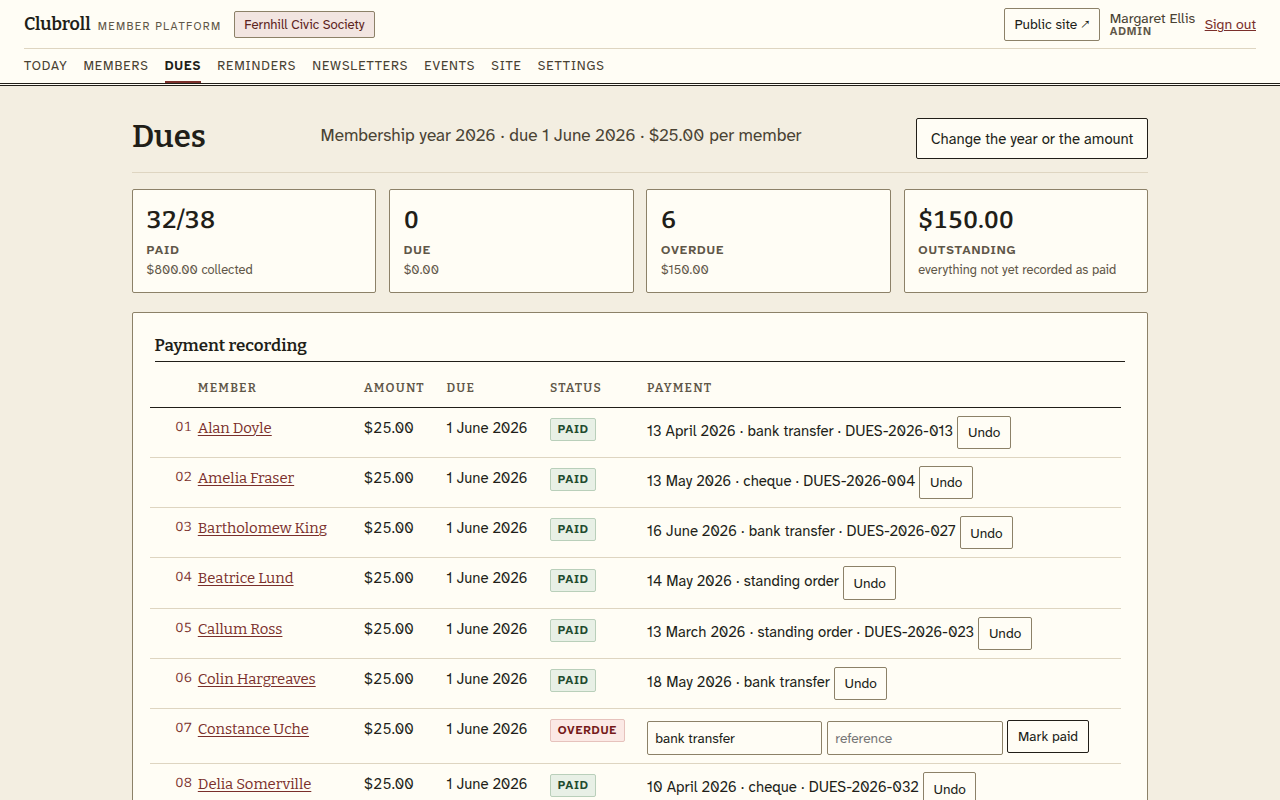Switch to the Newsletters tab
Viewport: 1280px width, 800px height.
coord(360,66)
